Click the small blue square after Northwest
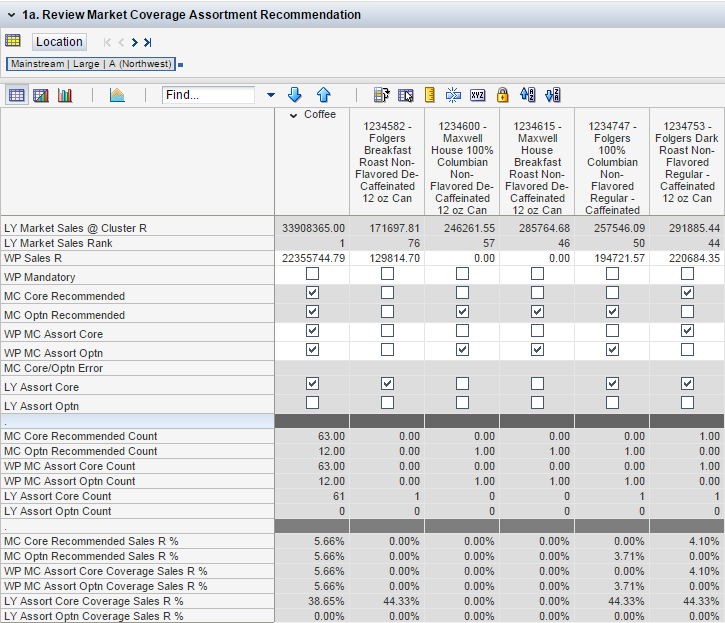This screenshot has height=623, width=725. pos(181,65)
